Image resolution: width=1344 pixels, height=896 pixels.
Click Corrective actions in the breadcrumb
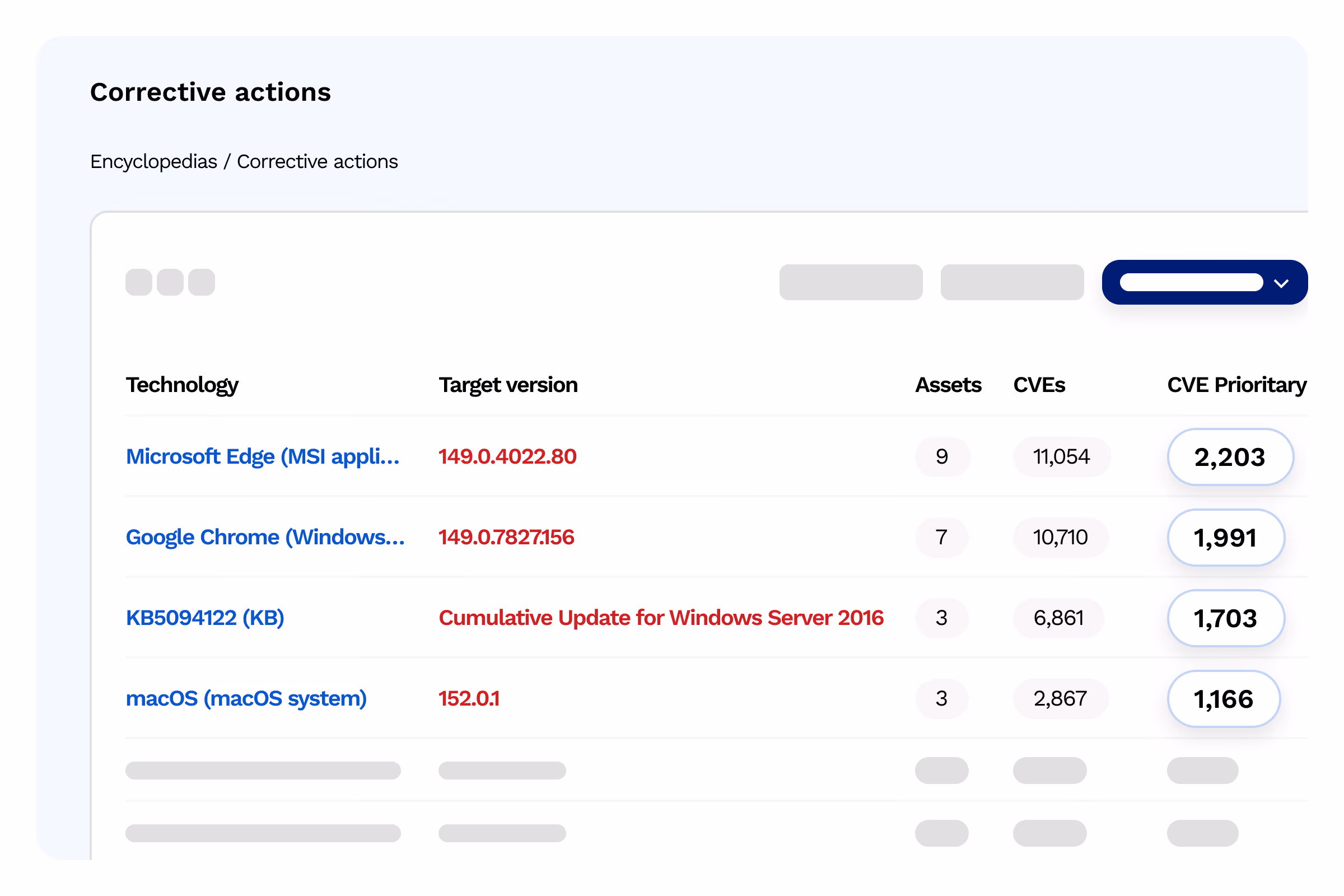317,162
